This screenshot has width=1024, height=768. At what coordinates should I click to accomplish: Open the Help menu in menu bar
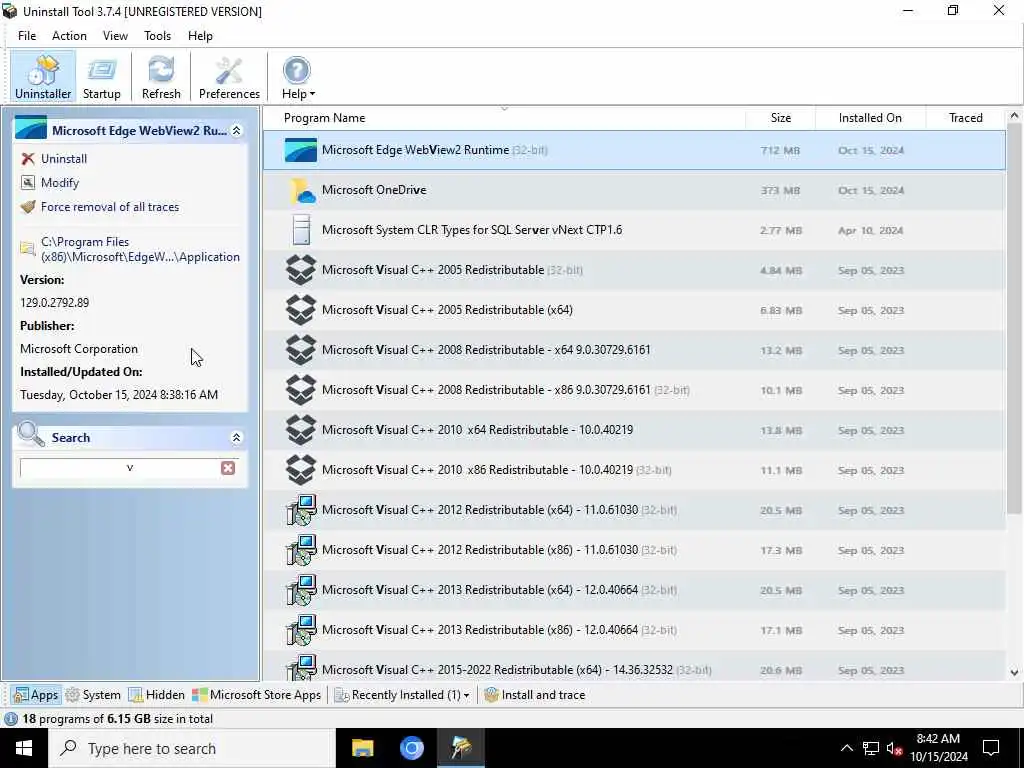click(x=200, y=36)
